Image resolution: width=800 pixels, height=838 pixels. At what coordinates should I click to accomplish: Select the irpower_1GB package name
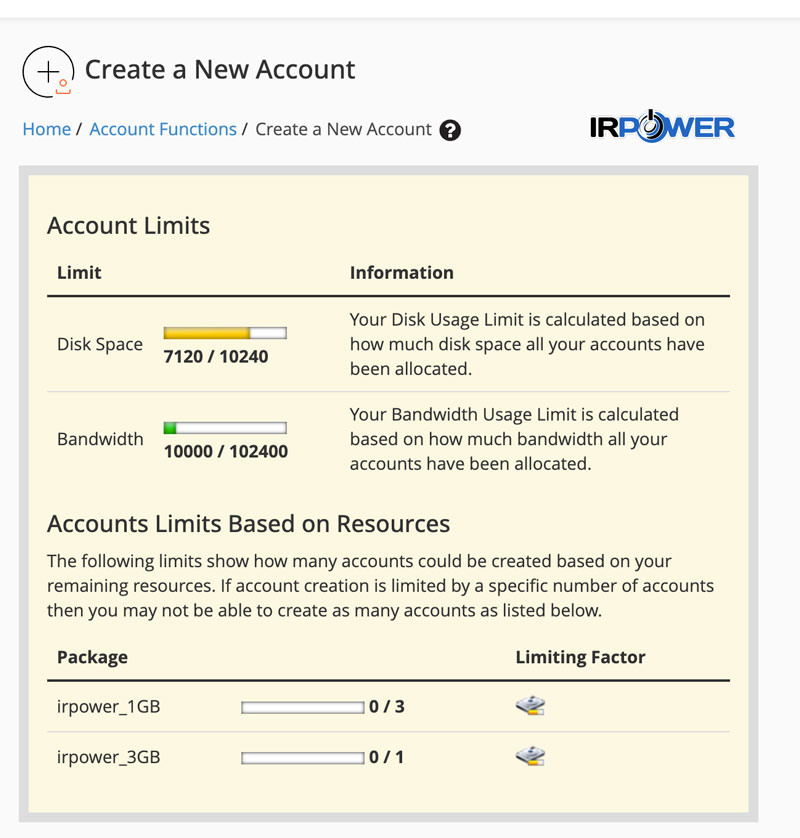coord(108,707)
